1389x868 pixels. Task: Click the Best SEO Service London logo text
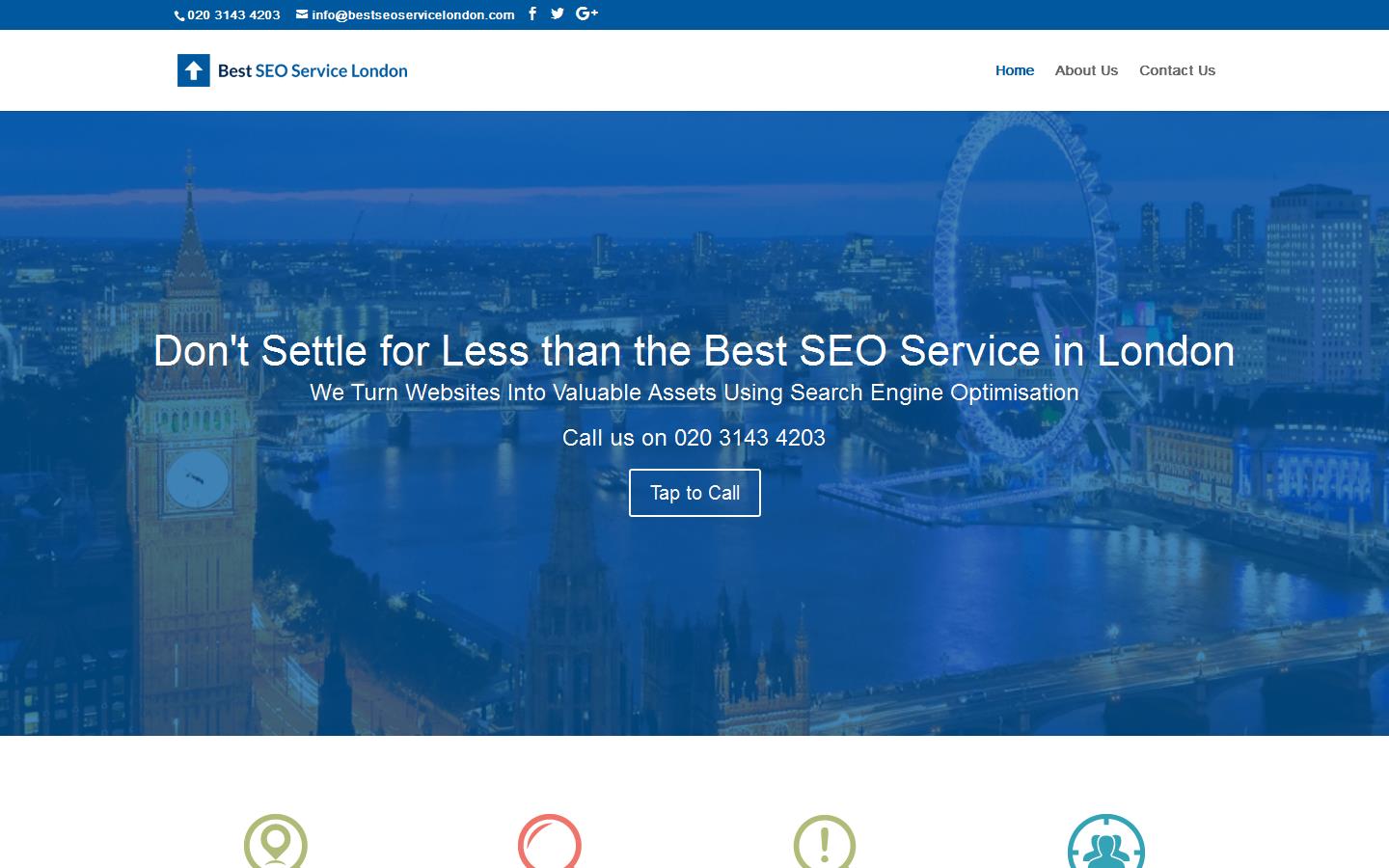[x=311, y=70]
